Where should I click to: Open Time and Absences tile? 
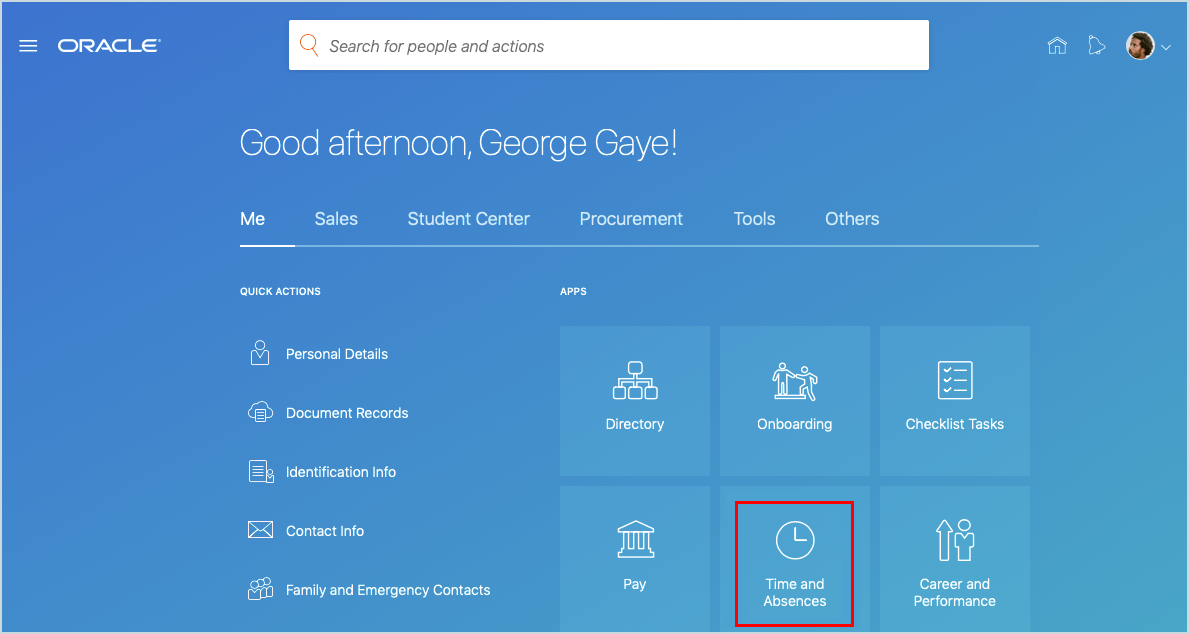(x=794, y=564)
